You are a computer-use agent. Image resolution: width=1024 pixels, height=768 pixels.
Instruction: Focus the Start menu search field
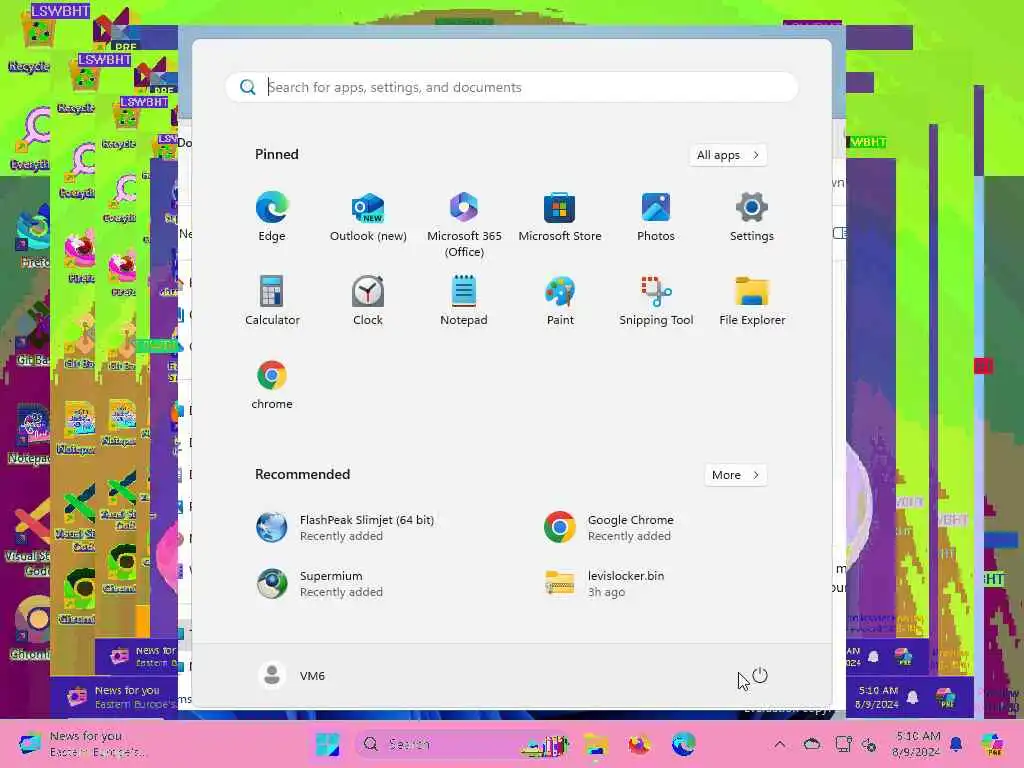511,87
